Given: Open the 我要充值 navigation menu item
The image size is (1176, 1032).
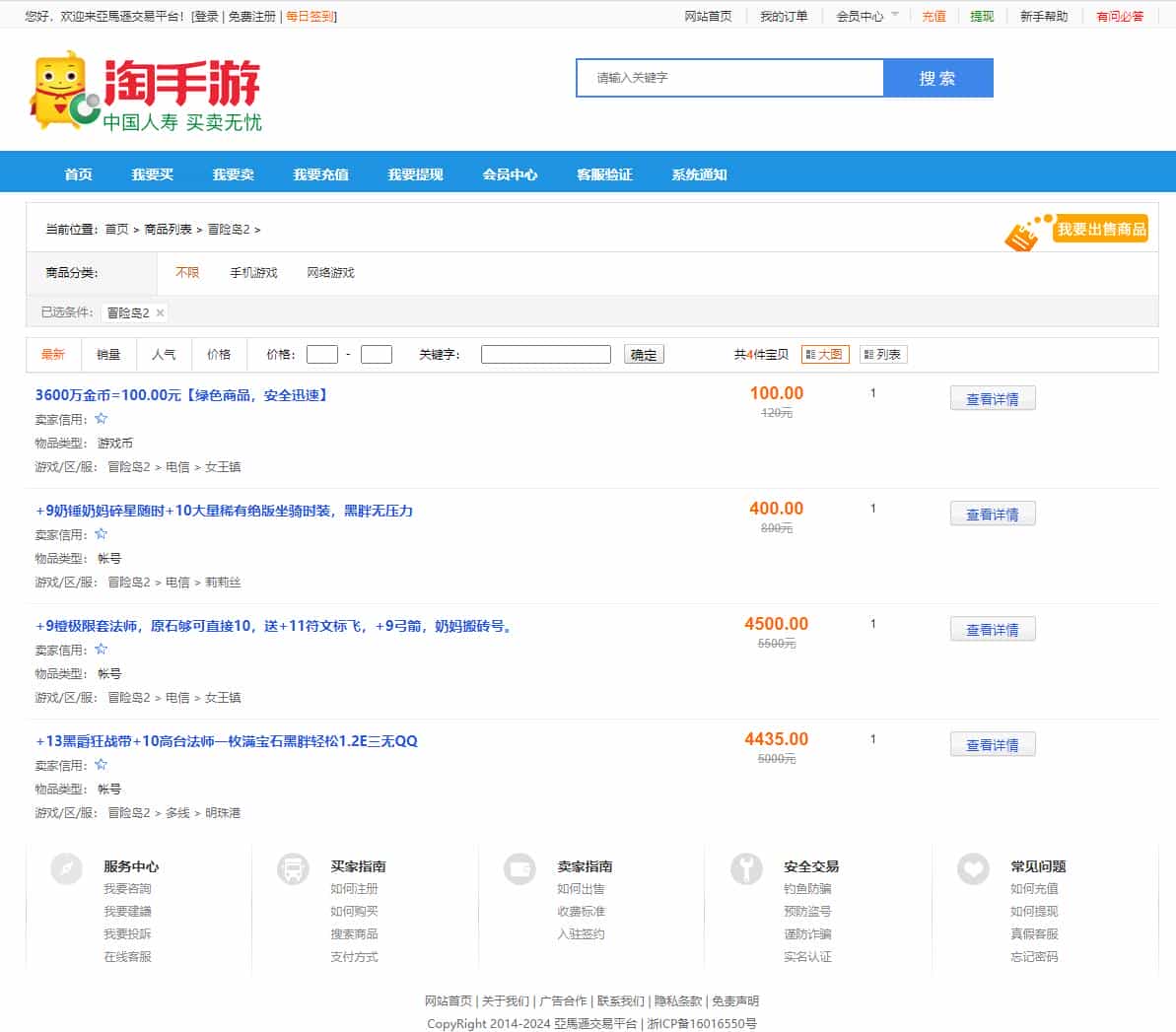Looking at the screenshot, I should click(319, 172).
